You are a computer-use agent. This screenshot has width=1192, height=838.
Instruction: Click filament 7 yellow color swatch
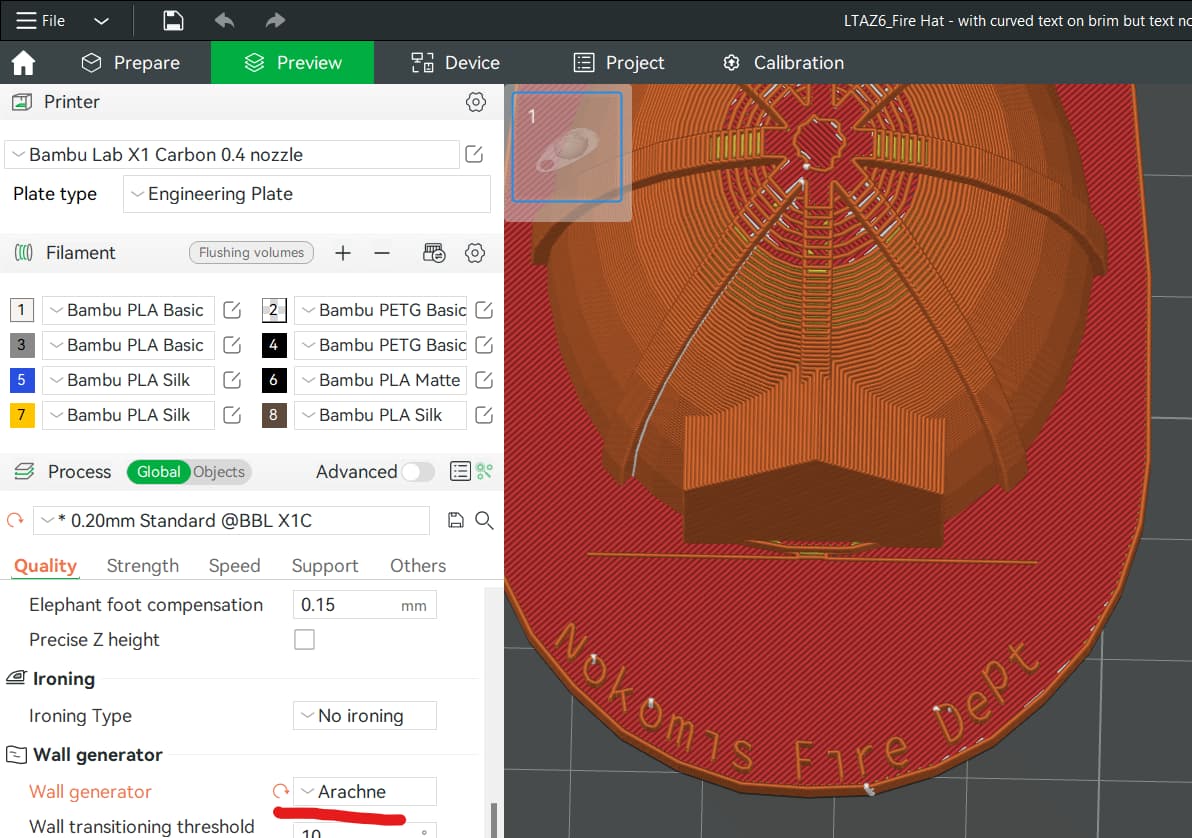click(x=21, y=415)
